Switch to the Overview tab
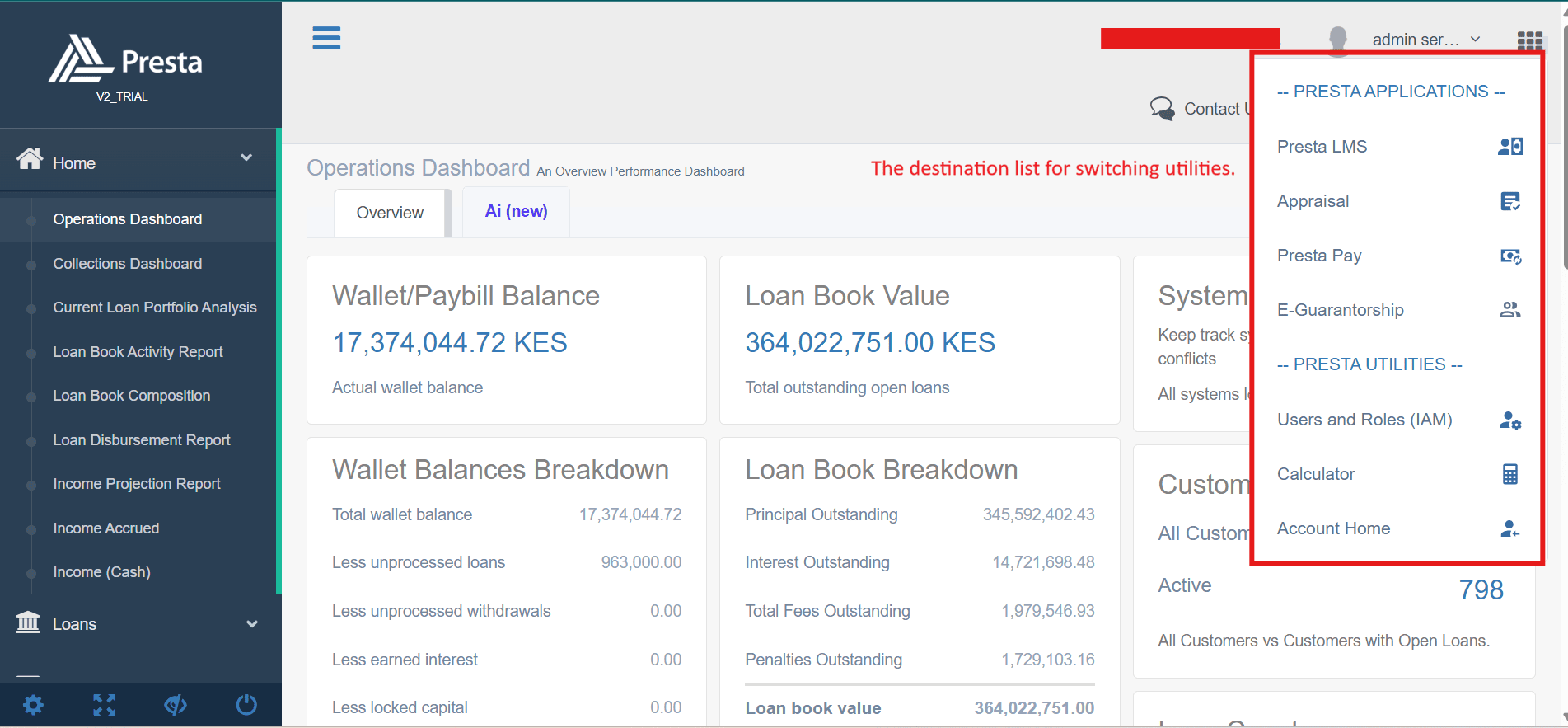 click(x=390, y=213)
